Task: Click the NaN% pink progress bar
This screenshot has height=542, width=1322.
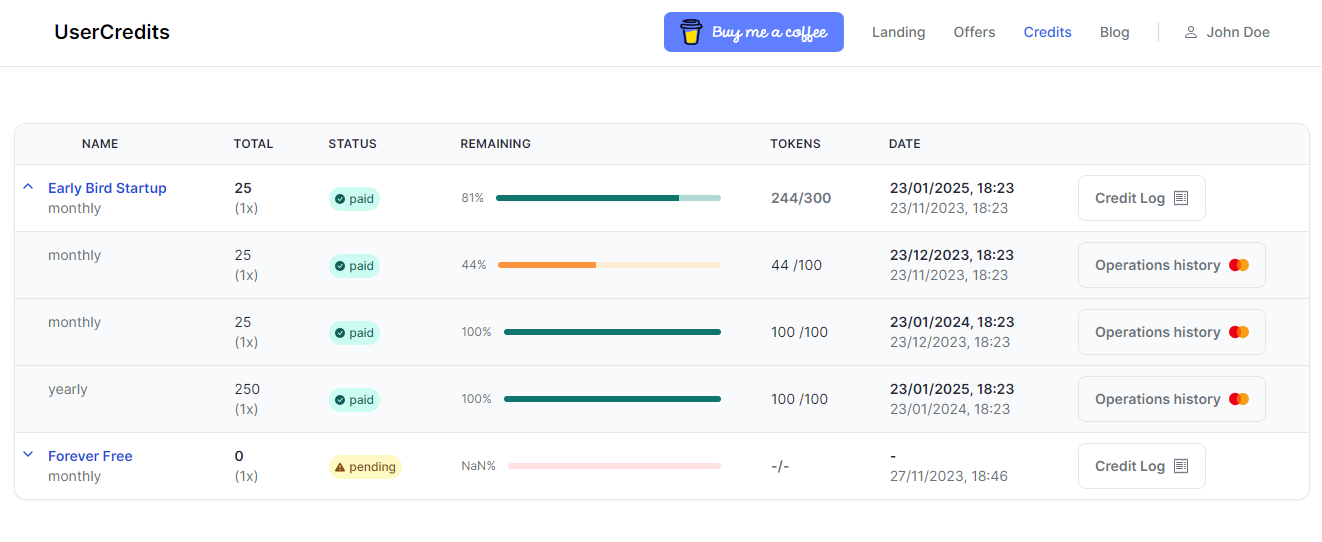Action: pos(614,466)
